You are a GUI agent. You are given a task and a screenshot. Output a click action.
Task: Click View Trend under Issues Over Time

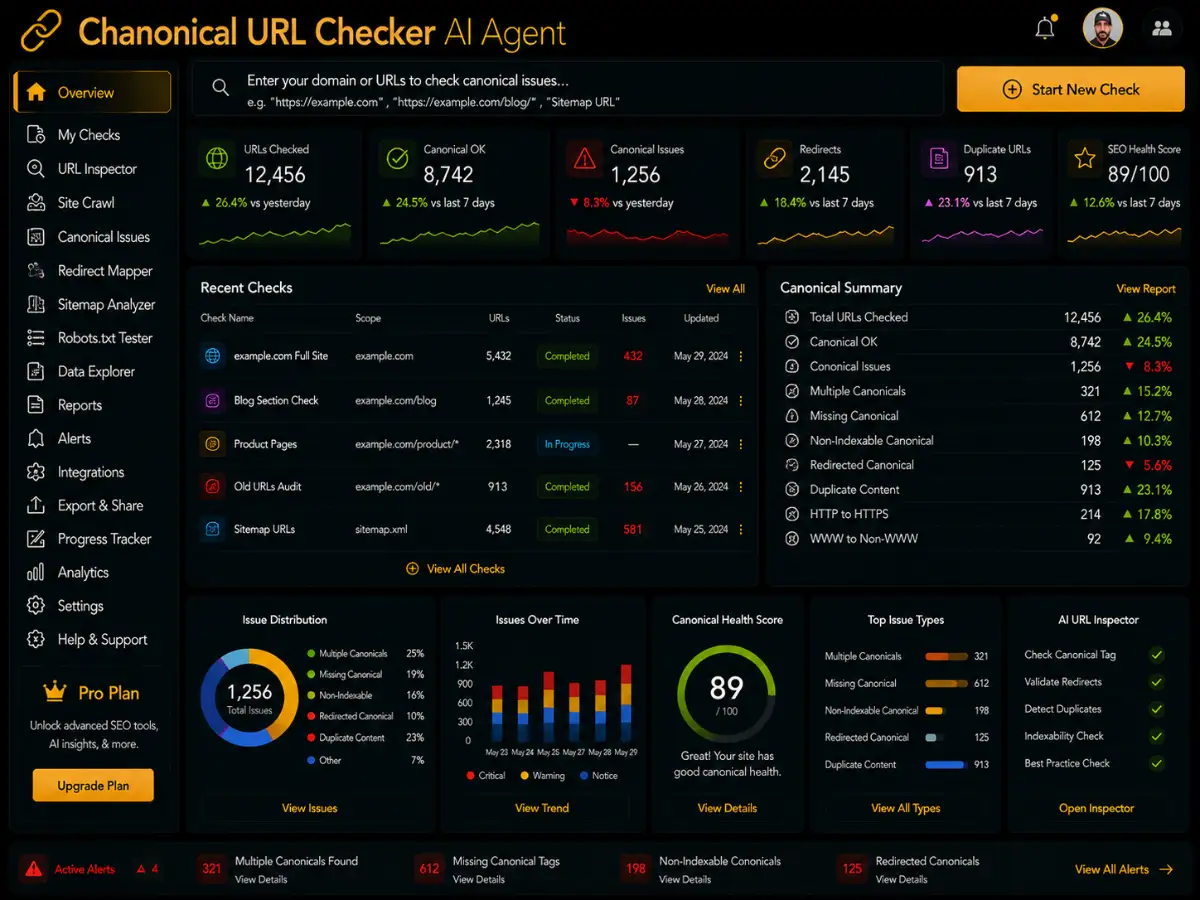click(542, 808)
